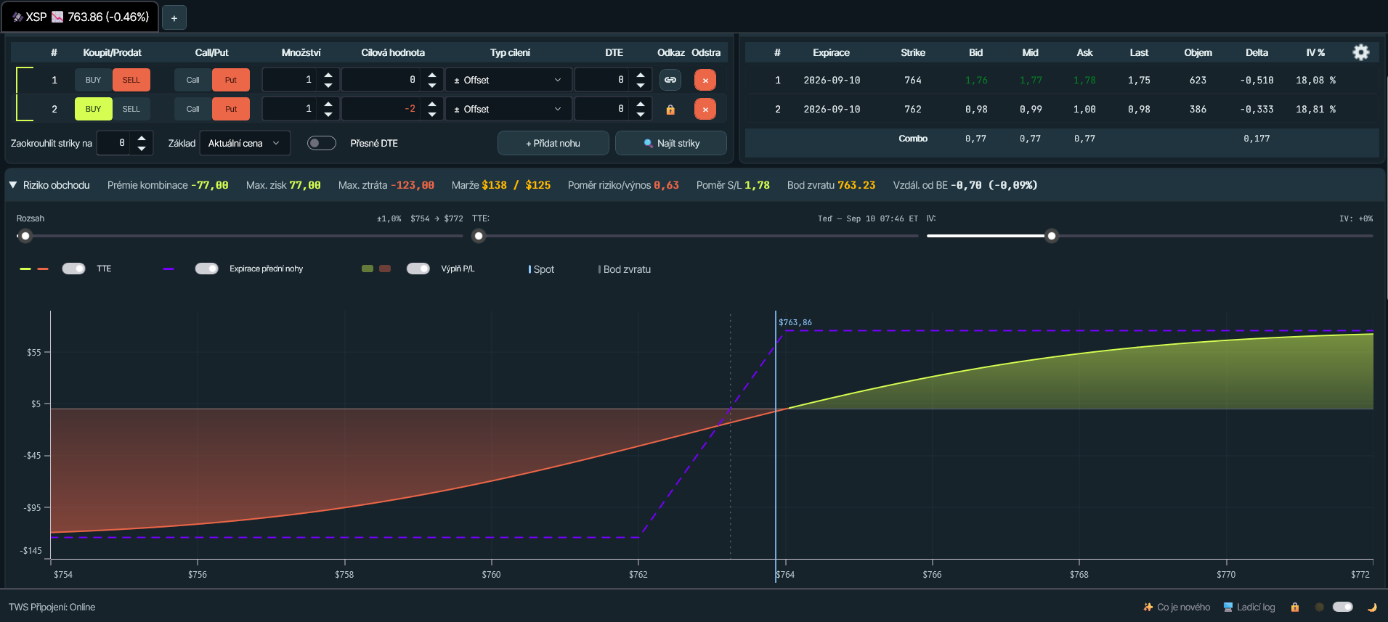Increase the strike rounding stepper
The image size is (1388, 622).
142,138
